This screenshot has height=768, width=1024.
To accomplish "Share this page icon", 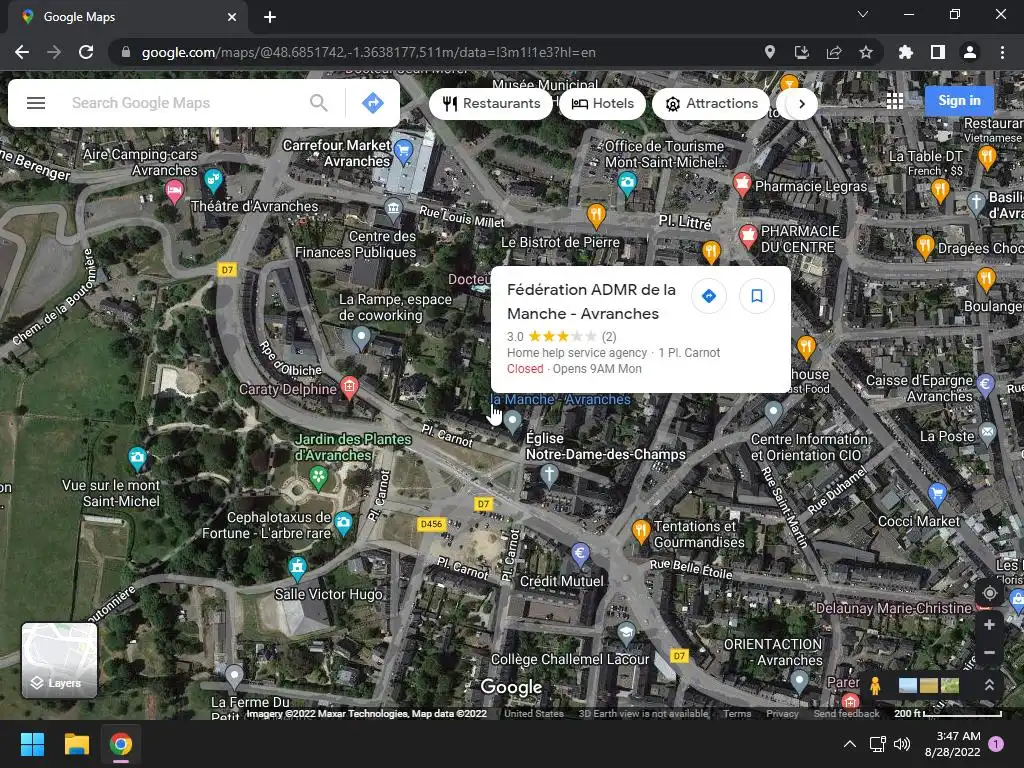I will pos(834,52).
